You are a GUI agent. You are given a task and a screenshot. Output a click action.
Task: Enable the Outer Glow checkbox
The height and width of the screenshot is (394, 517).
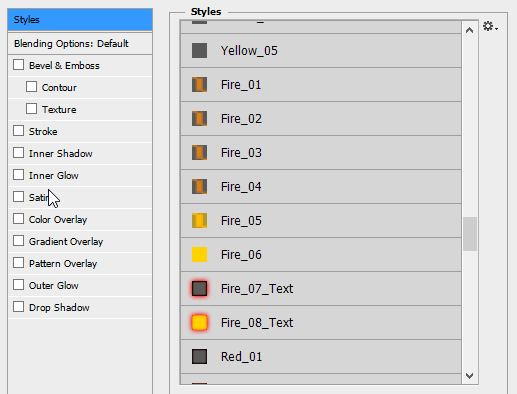point(18,285)
